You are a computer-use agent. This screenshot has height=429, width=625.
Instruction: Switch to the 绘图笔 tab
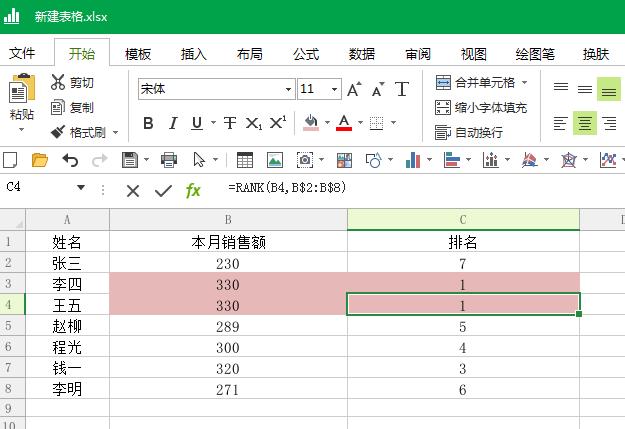point(535,53)
